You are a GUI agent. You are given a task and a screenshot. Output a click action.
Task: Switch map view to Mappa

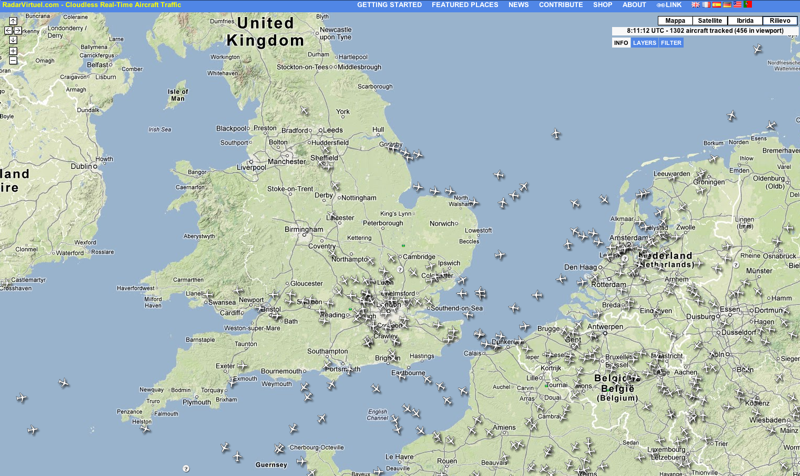[x=675, y=20]
